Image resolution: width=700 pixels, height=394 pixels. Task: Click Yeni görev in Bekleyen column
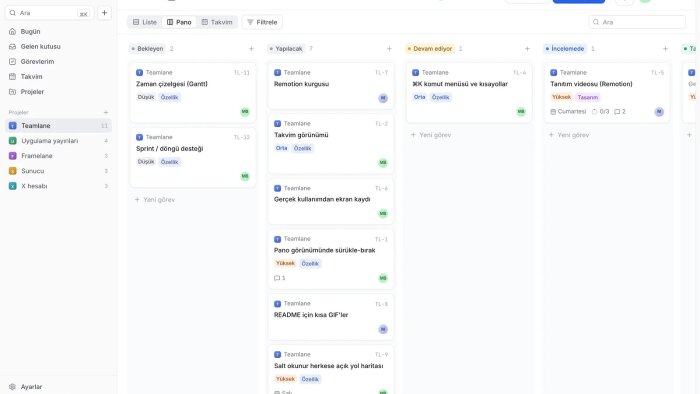coord(155,200)
